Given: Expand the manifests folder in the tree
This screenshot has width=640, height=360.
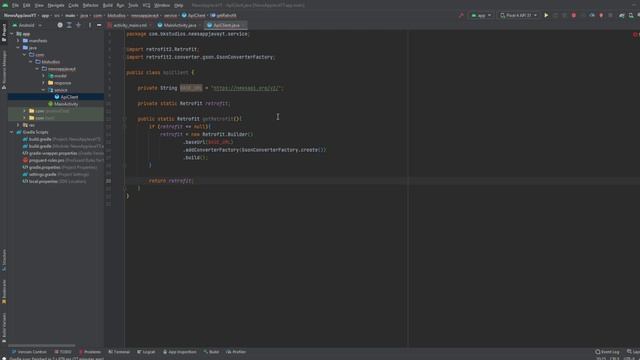Looking at the screenshot, I should tap(18, 41).
